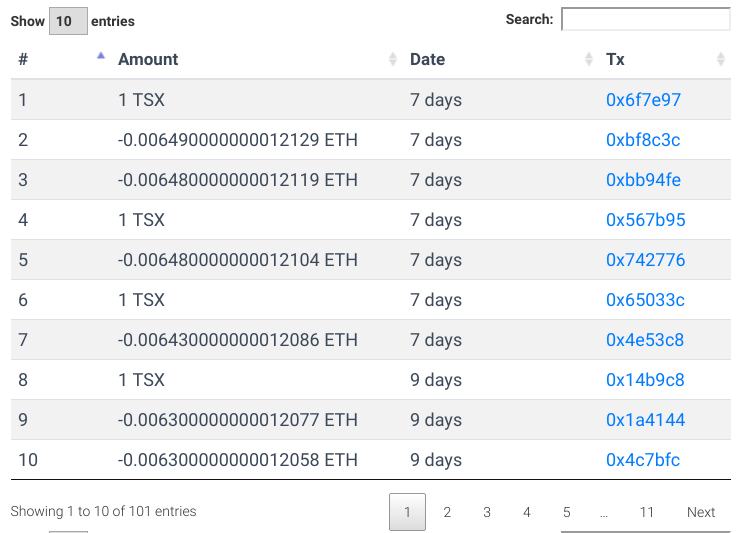Open transaction link 0x14b9c8

[x=645, y=380]
